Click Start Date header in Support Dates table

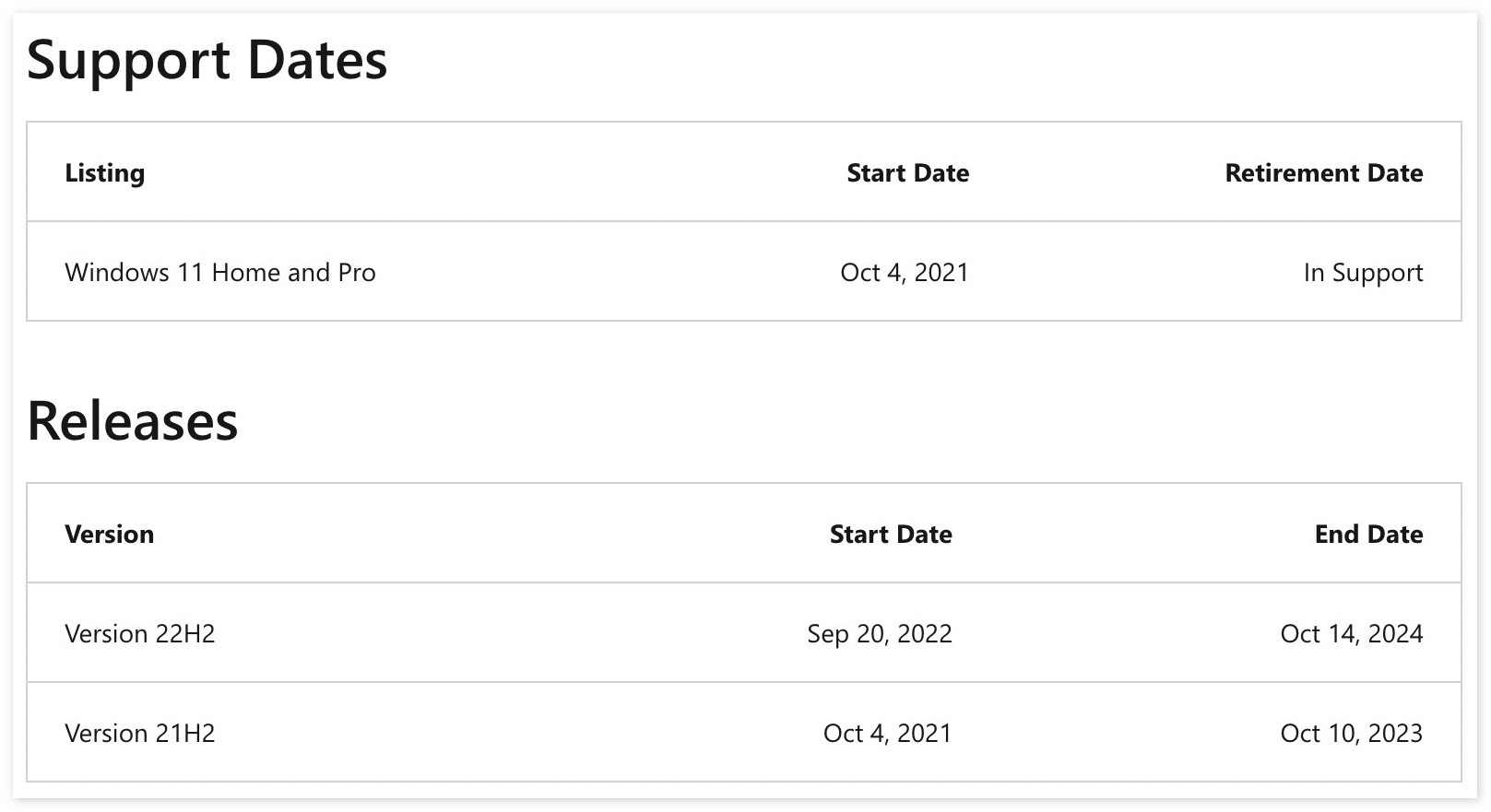click(x=907, y=173)
